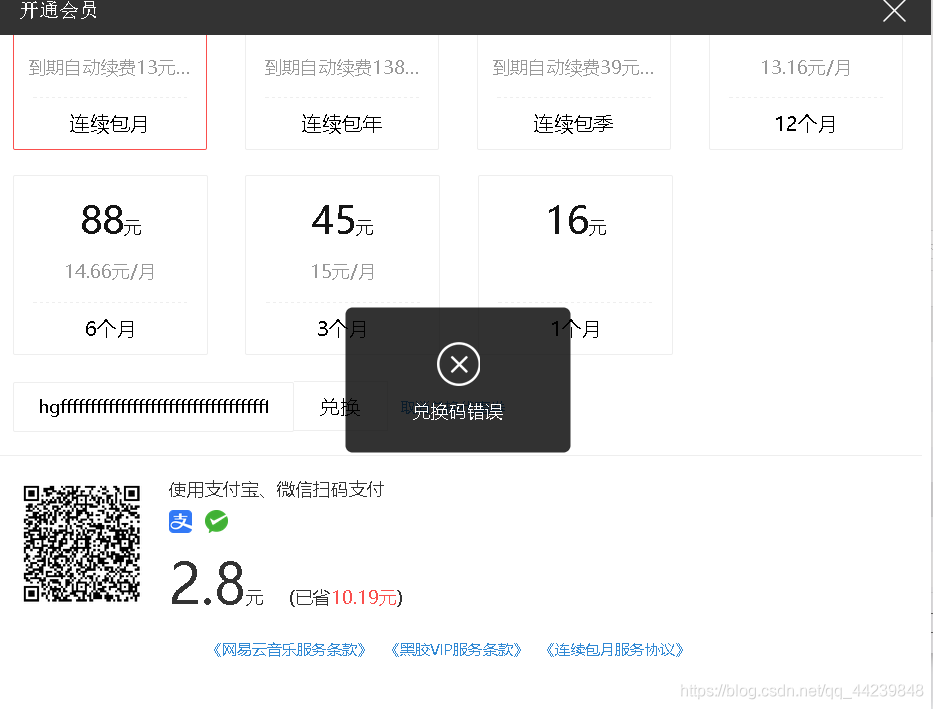
Task: Click the 2.8元 price text
Action: tap(217, 583)
